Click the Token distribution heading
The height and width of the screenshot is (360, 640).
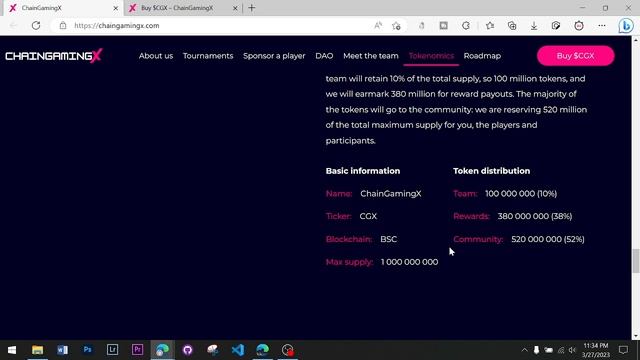[x=491, y=171]
